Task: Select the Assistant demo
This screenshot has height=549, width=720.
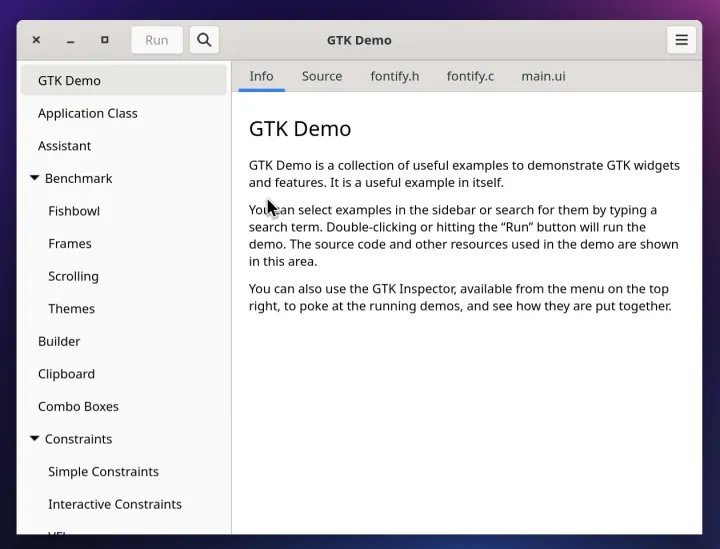Action: (x=124, y=146)
